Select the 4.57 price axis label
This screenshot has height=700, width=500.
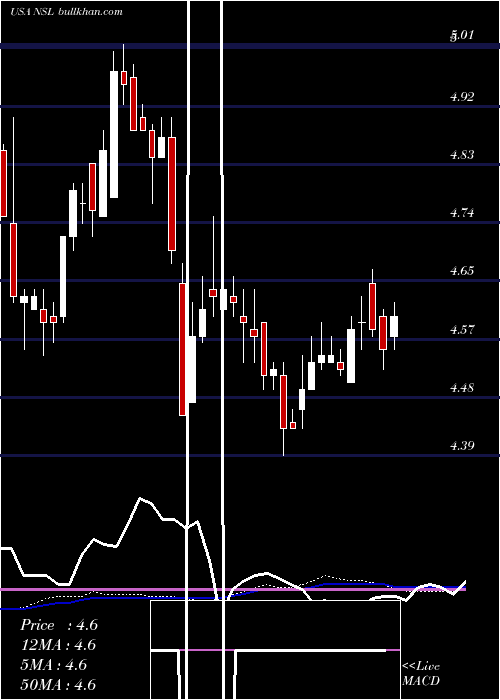coord(462,330)
